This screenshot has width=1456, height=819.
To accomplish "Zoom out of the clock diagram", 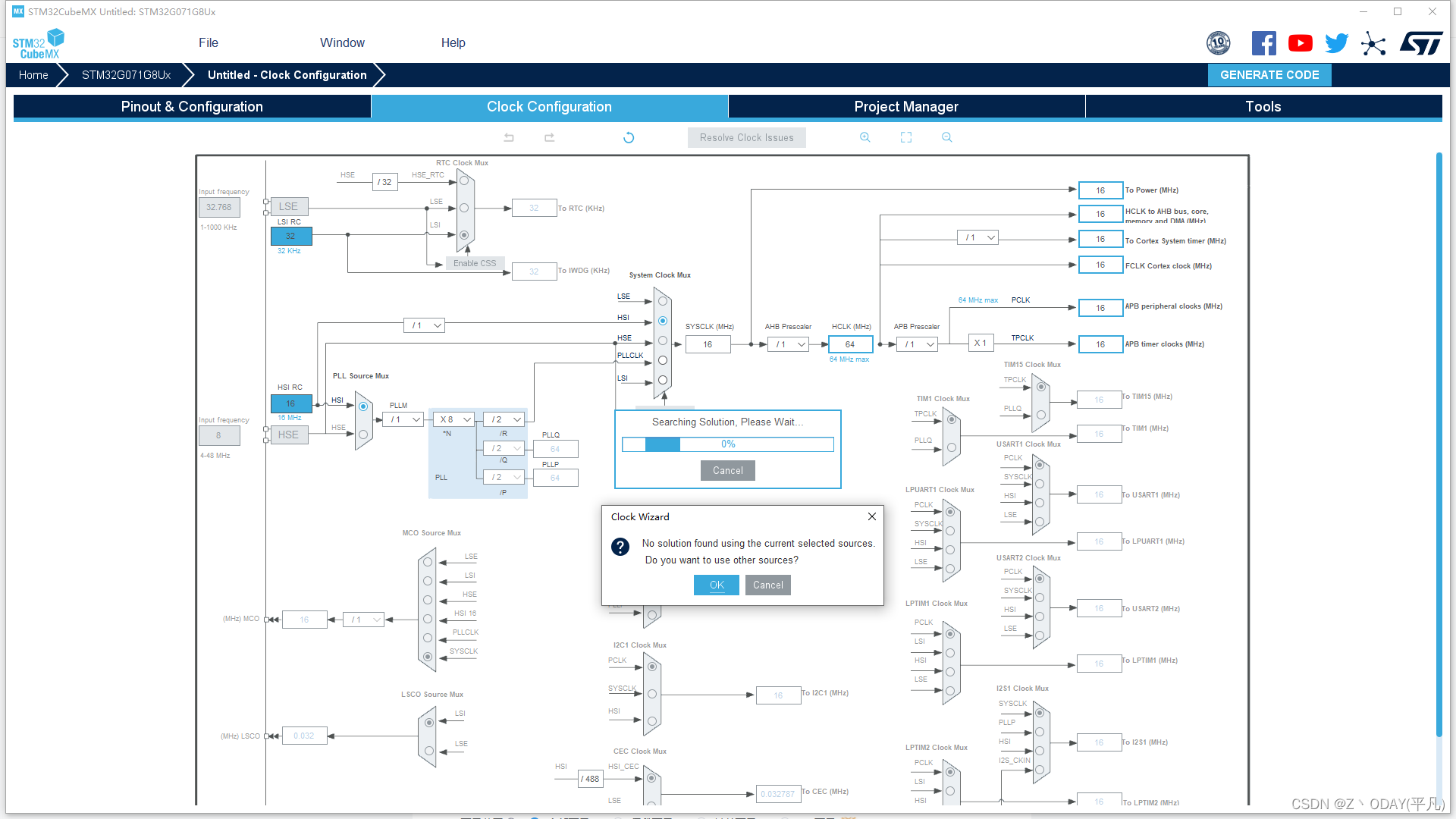I will pos(946,137).
